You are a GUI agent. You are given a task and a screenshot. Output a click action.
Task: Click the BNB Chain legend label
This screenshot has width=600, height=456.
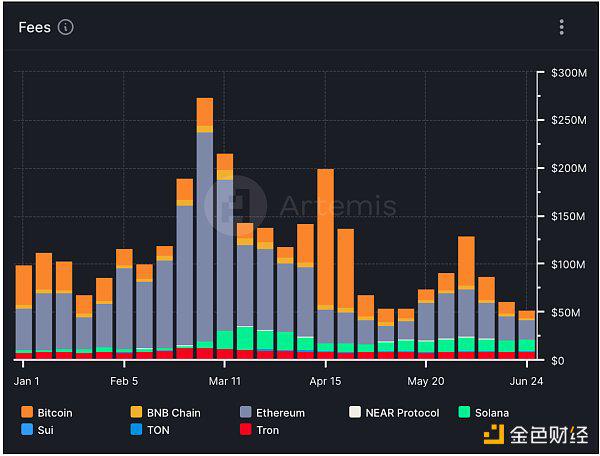[x=174, y=413]
